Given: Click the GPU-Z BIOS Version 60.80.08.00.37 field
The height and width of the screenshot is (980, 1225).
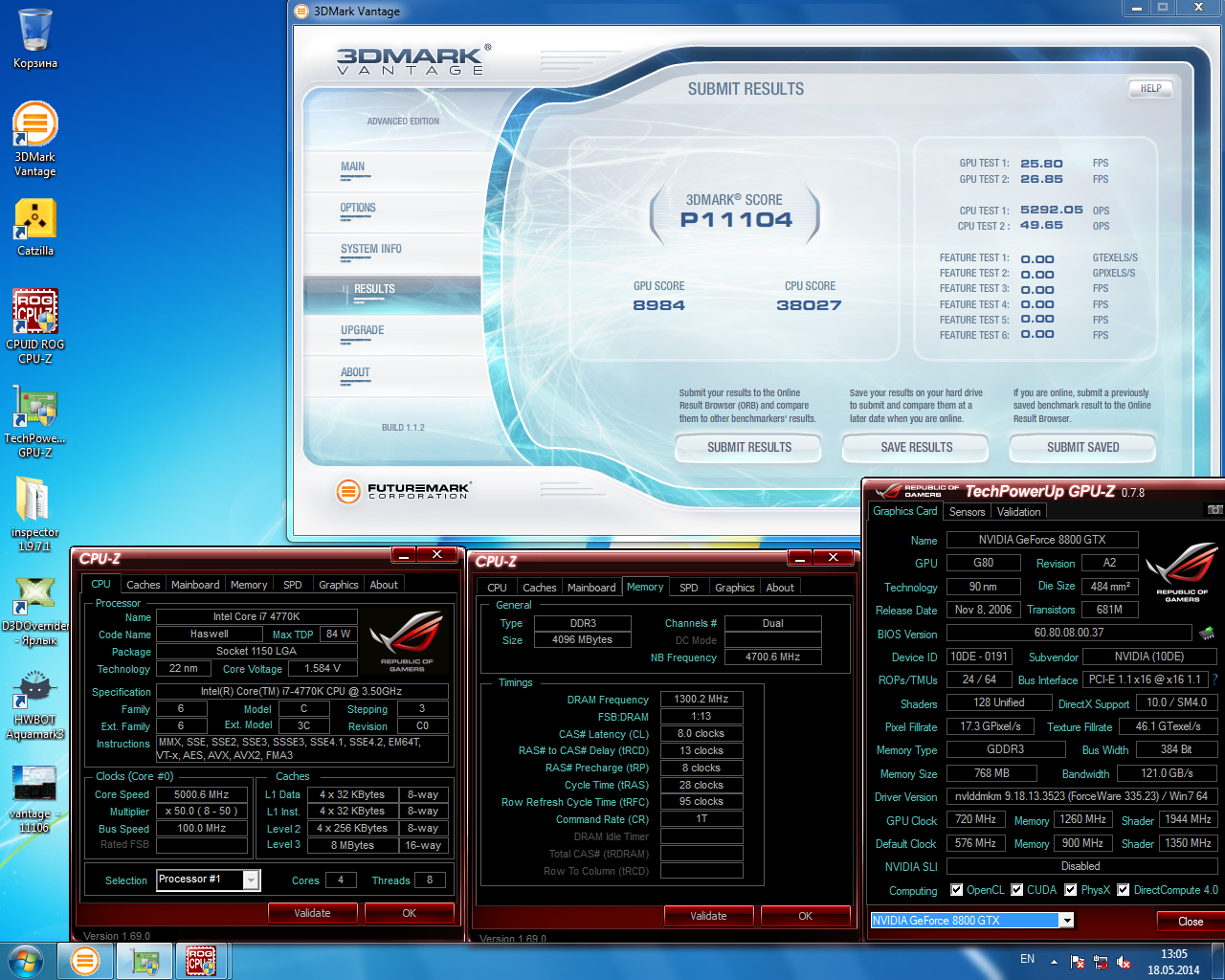Looking at the screenshot, I should click(x=1069, y=633).
